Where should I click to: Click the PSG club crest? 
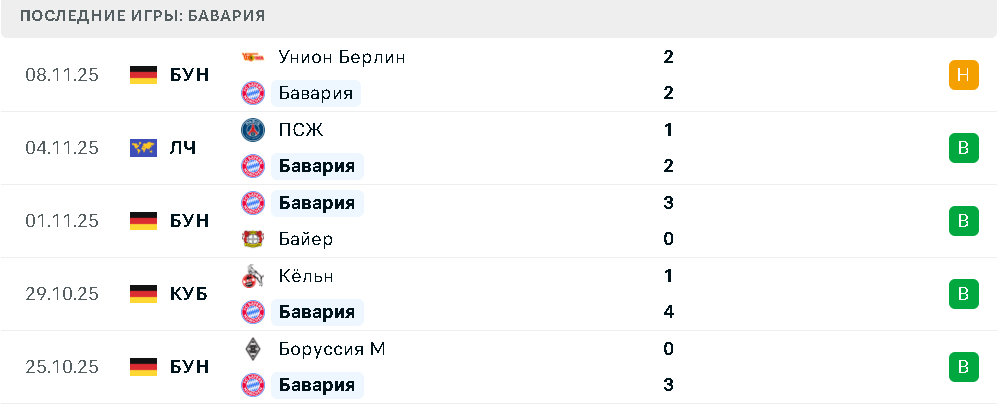(252, 130)
